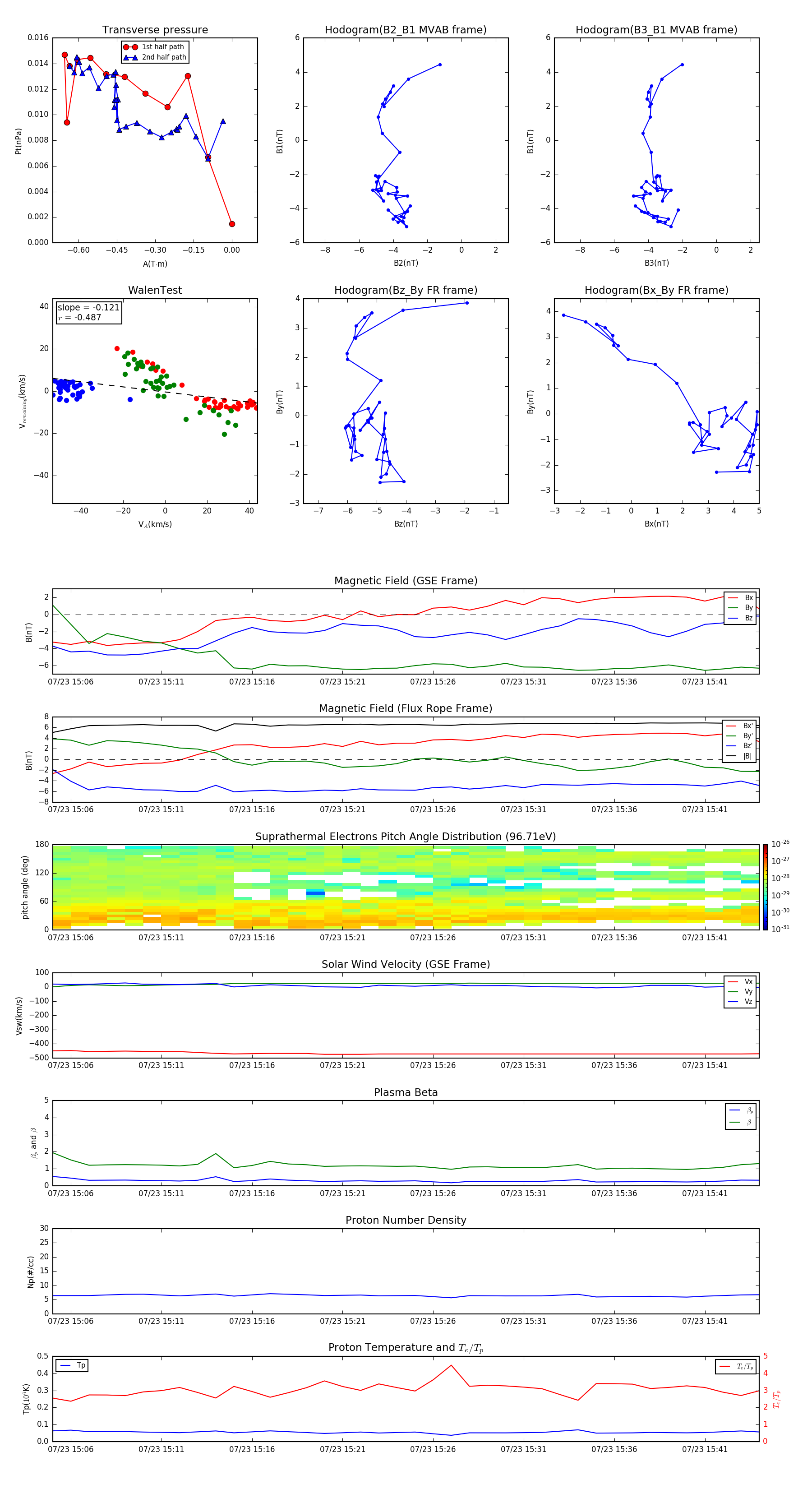Click '07/23 15:41' under the proton temperature panel
This screenshot has width=812, height=1489.
pyautogui.click(x=705, y=1449)
